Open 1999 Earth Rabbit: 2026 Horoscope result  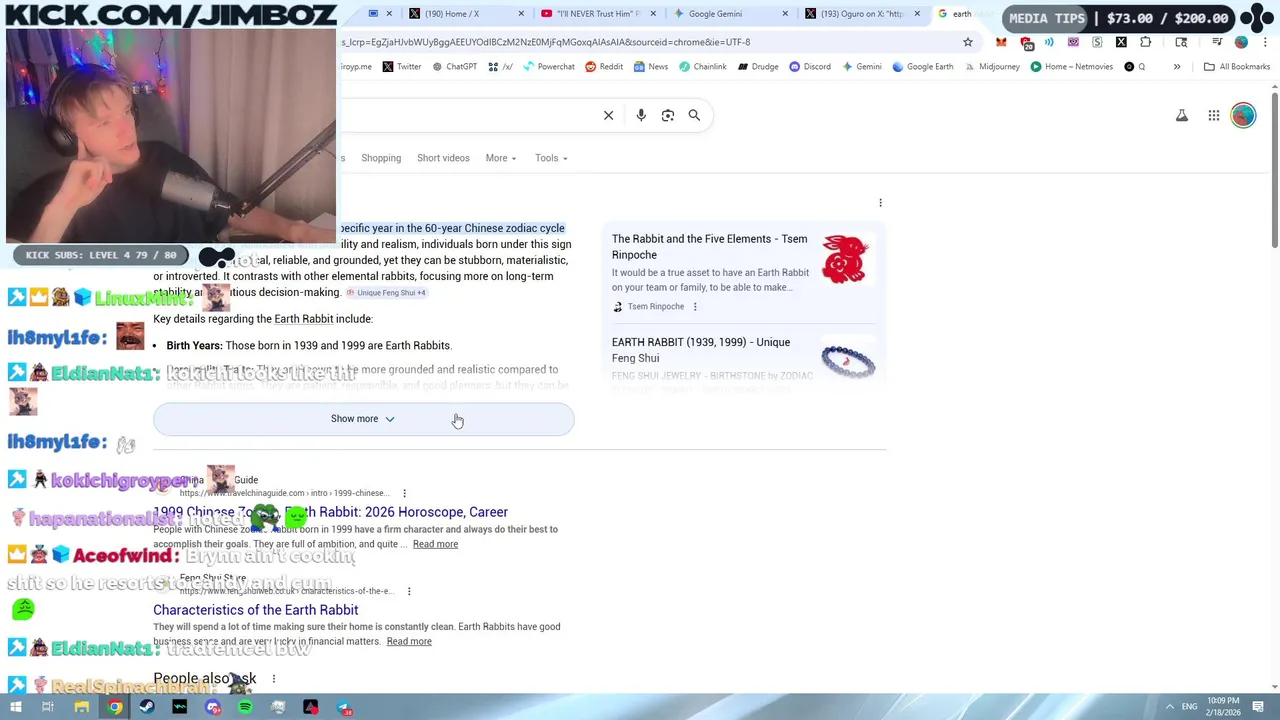click(x=330, y=512)
